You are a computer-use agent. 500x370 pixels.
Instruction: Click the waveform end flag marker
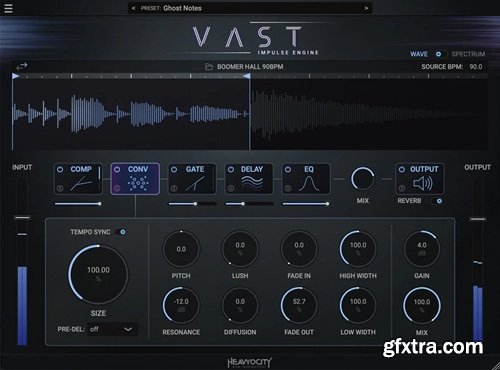(247, 76)
